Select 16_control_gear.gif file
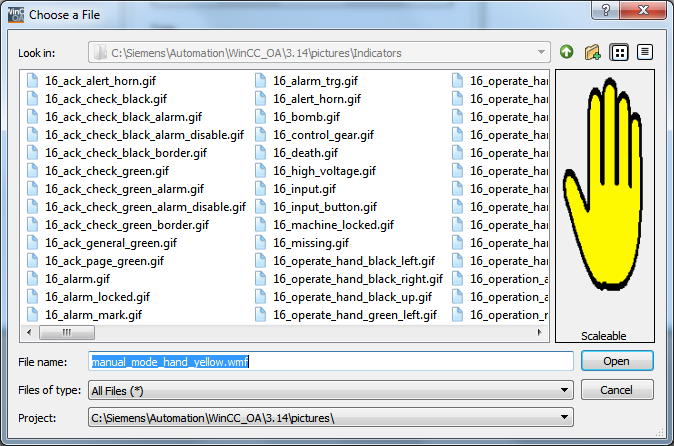Image resolution: width=674 pixels, height=446 pixels. (324, 135)
